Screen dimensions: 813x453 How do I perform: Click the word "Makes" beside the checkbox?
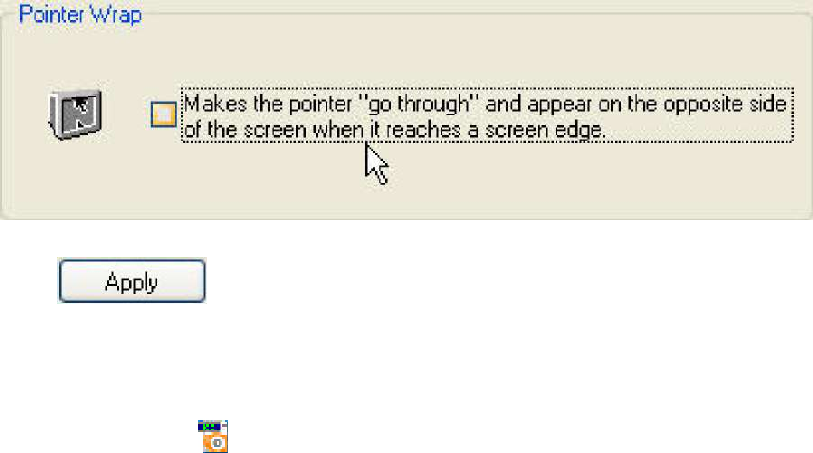215,104
